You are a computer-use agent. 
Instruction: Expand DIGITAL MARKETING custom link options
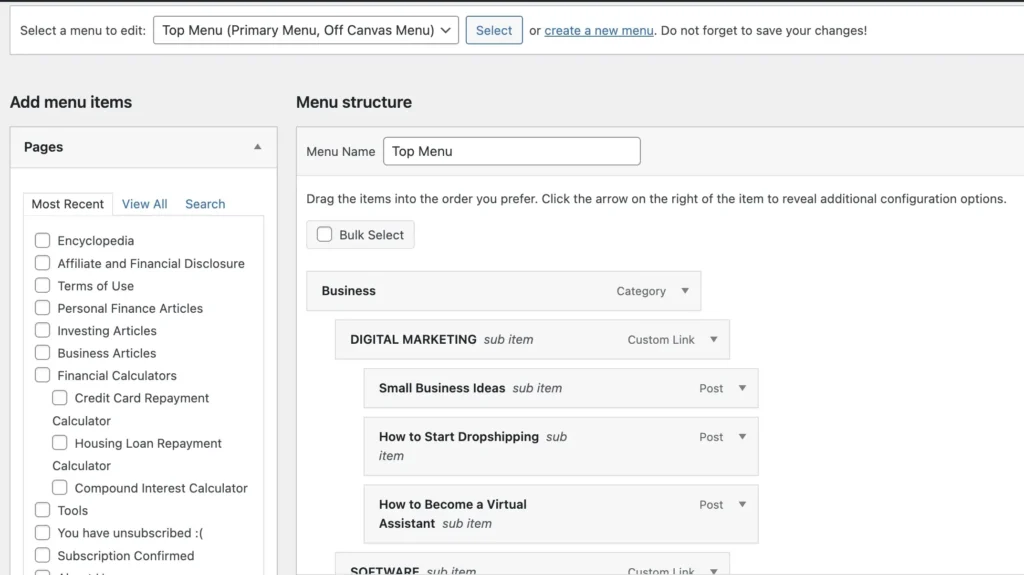713,340
